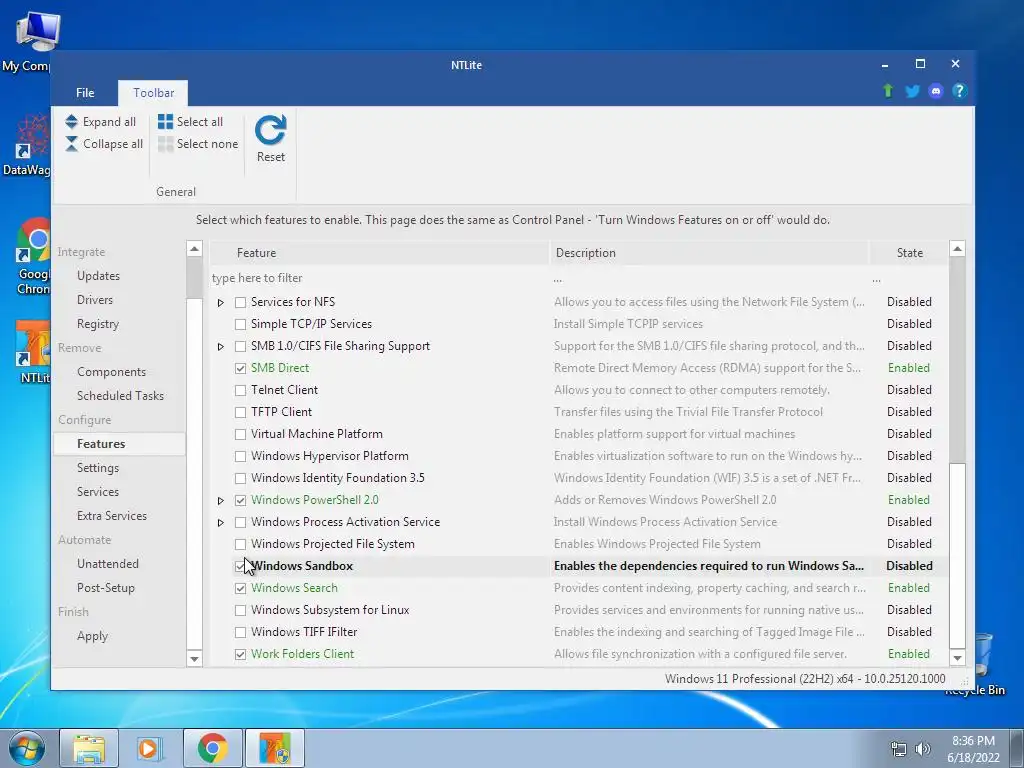Viewport: 1024px width, 768px height.
Task: Click the Select none icon
Action: pos(165,144)
